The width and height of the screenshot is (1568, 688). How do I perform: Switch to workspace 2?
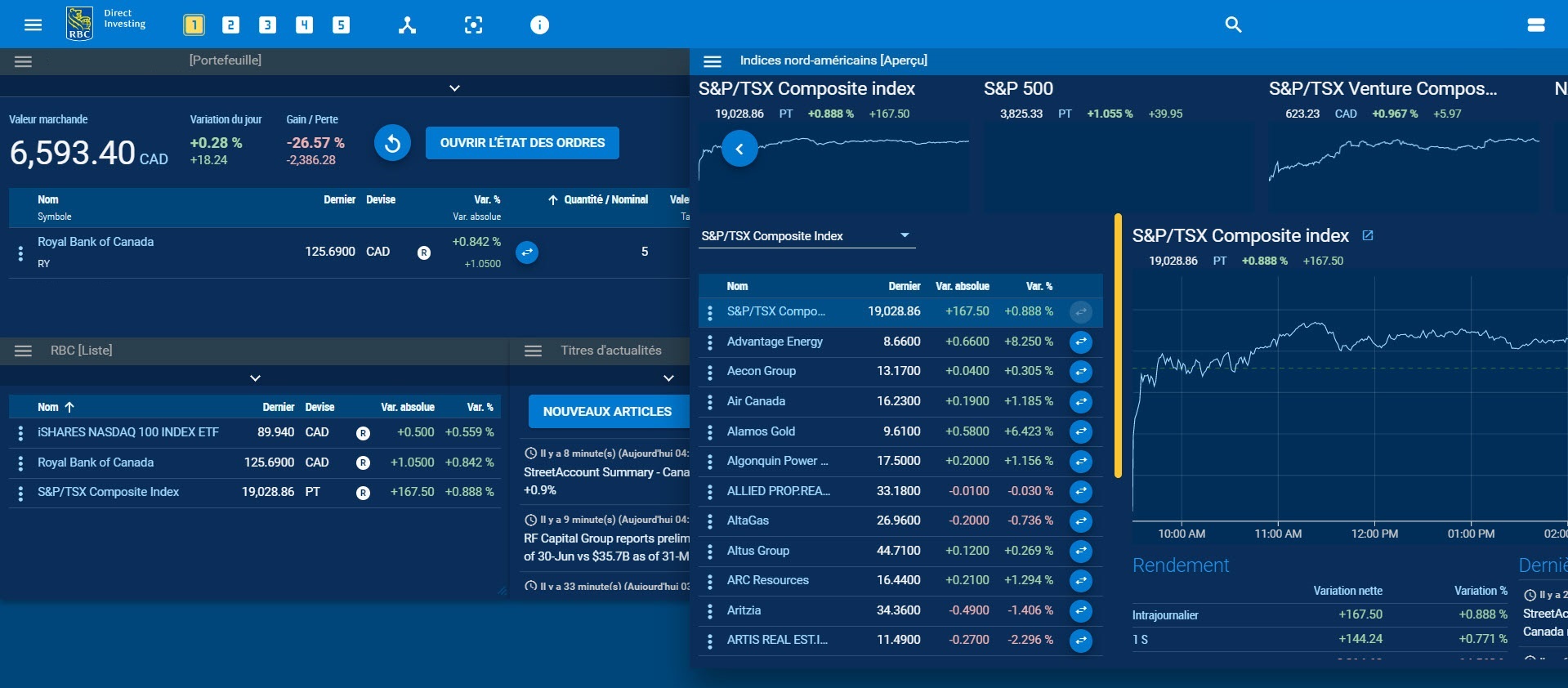231,25
